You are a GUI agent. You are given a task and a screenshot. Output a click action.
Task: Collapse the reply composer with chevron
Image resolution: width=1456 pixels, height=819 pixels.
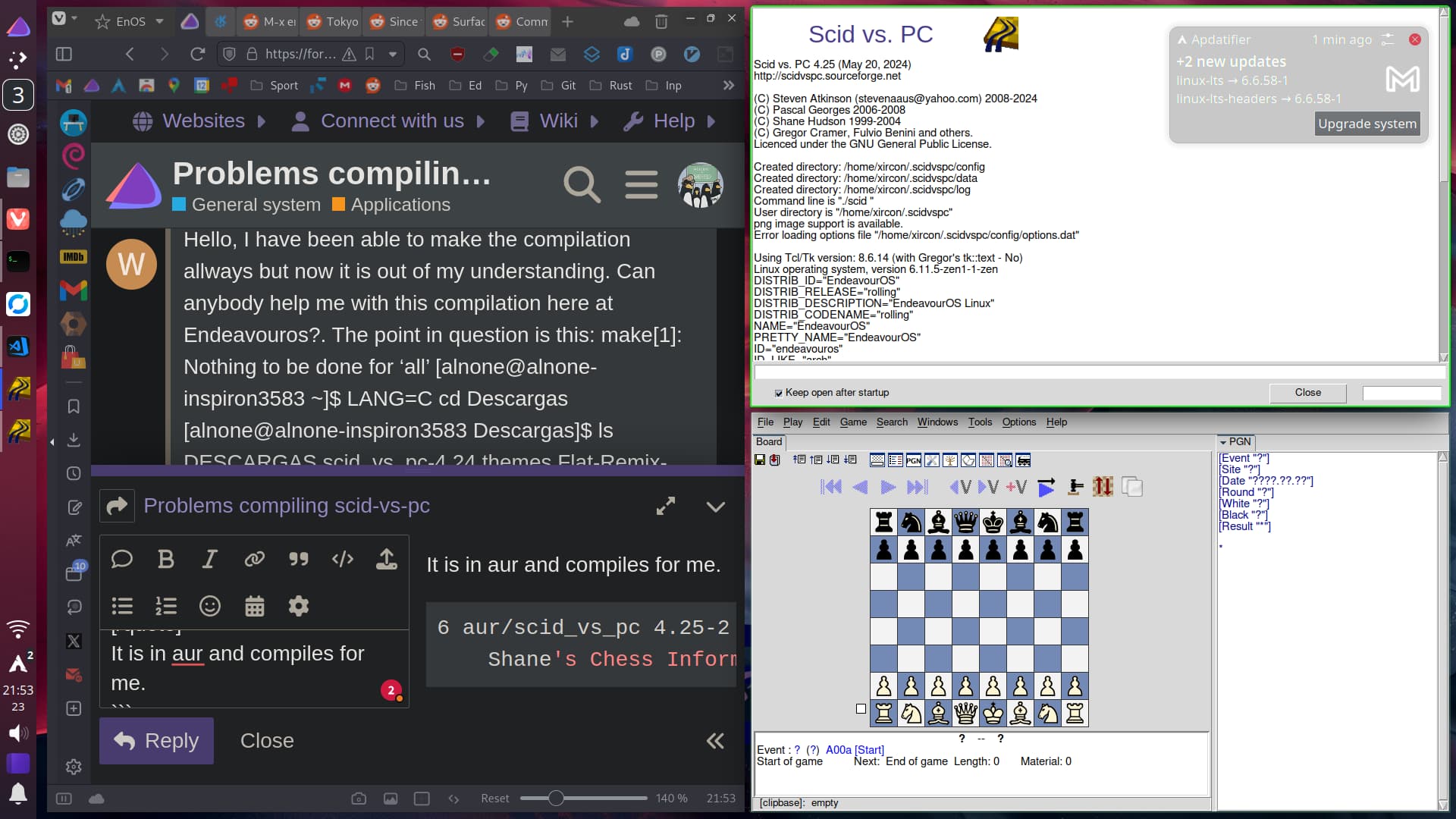716,507
